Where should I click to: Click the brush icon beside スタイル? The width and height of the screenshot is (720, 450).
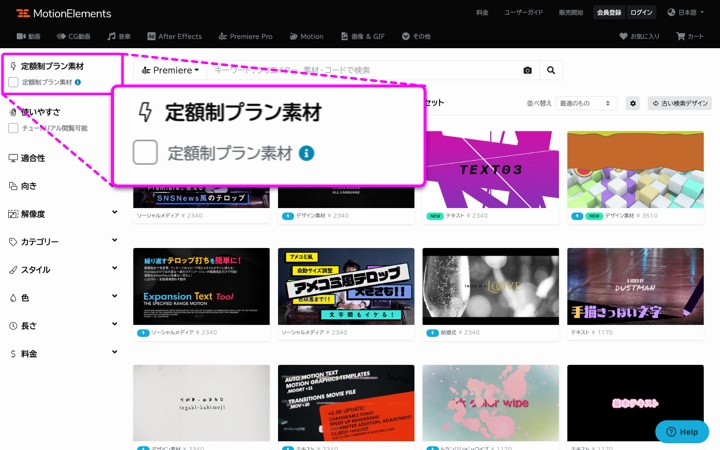point(13,270)
